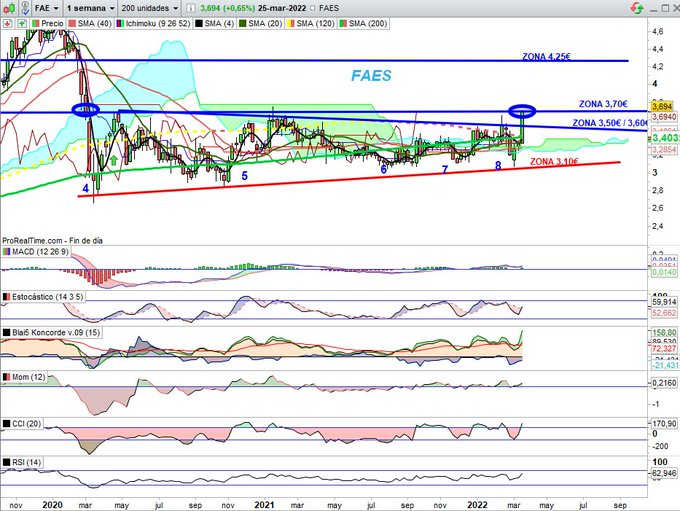The image size is (680, 511).
Task: Click the Precio color icon
Action: click(36, 23)
